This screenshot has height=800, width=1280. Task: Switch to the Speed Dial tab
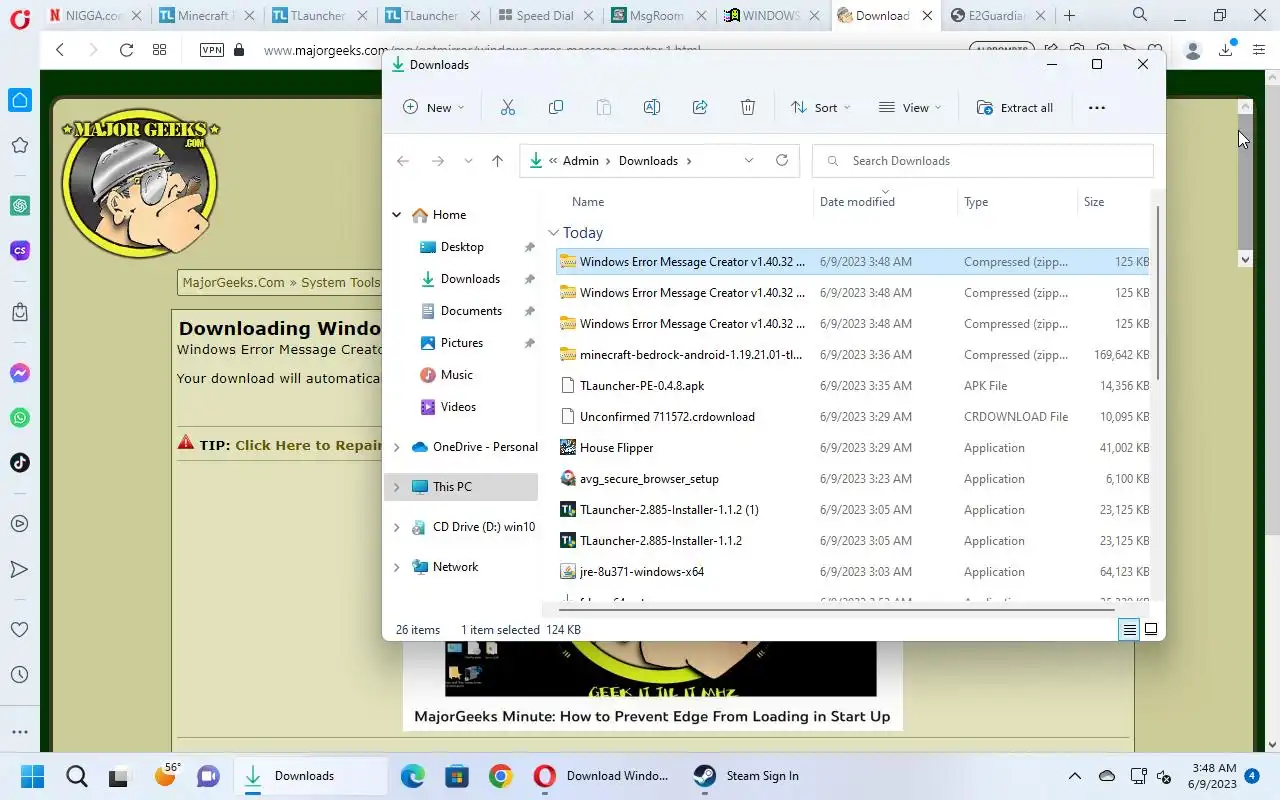[545, 16]
